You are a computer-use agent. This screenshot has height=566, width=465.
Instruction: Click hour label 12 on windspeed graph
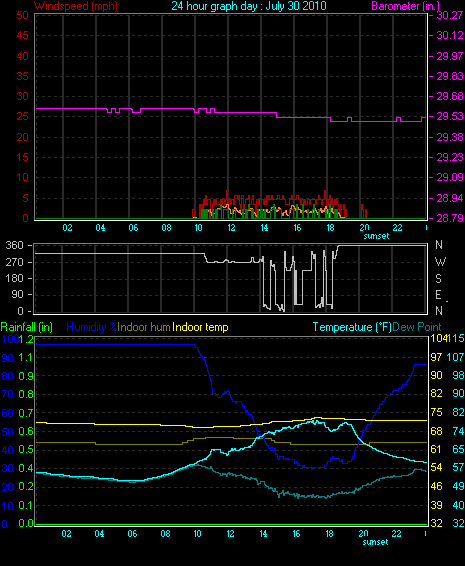point(231,228)
